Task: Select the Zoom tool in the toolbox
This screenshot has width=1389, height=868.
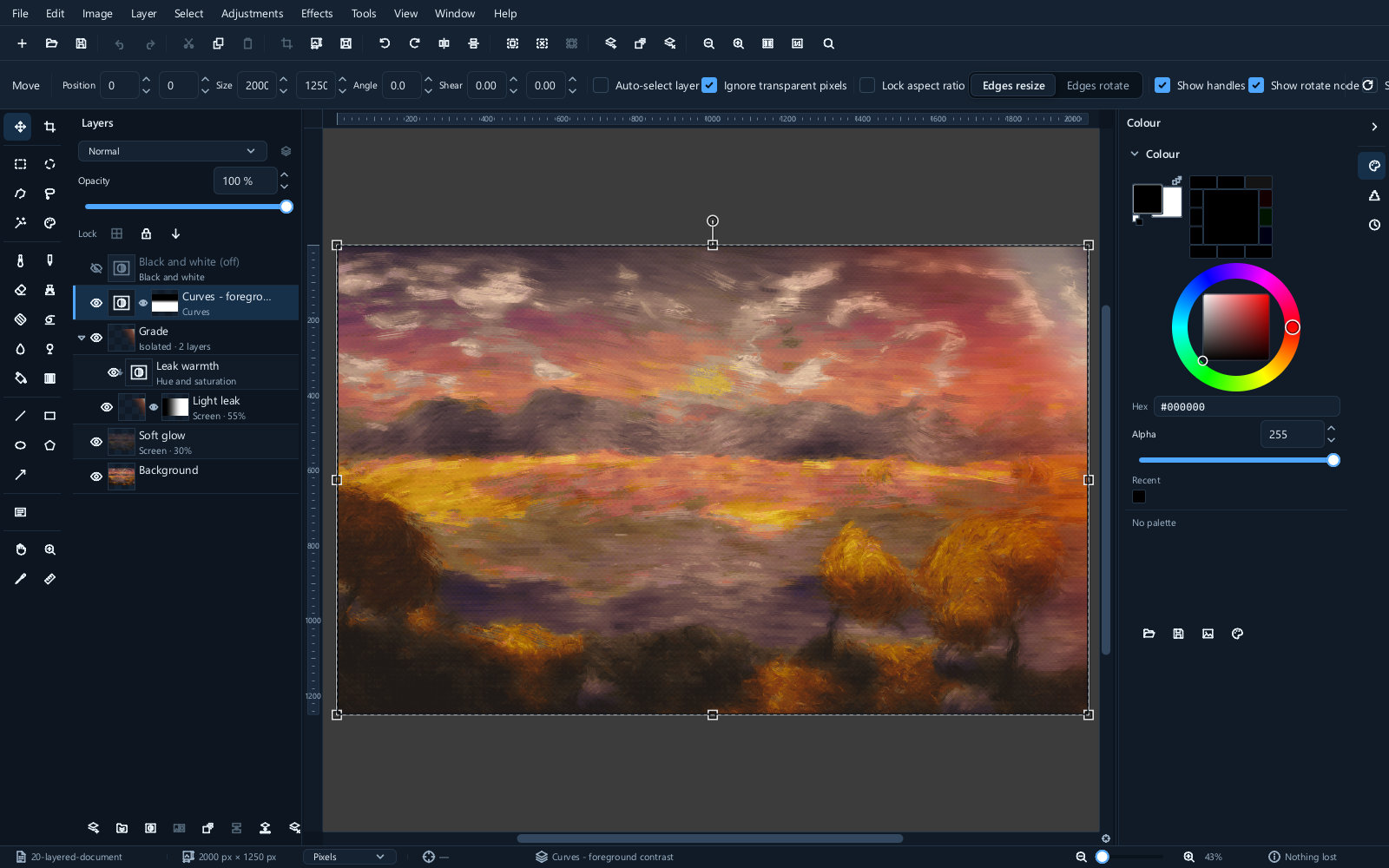Action: (49, 549)
